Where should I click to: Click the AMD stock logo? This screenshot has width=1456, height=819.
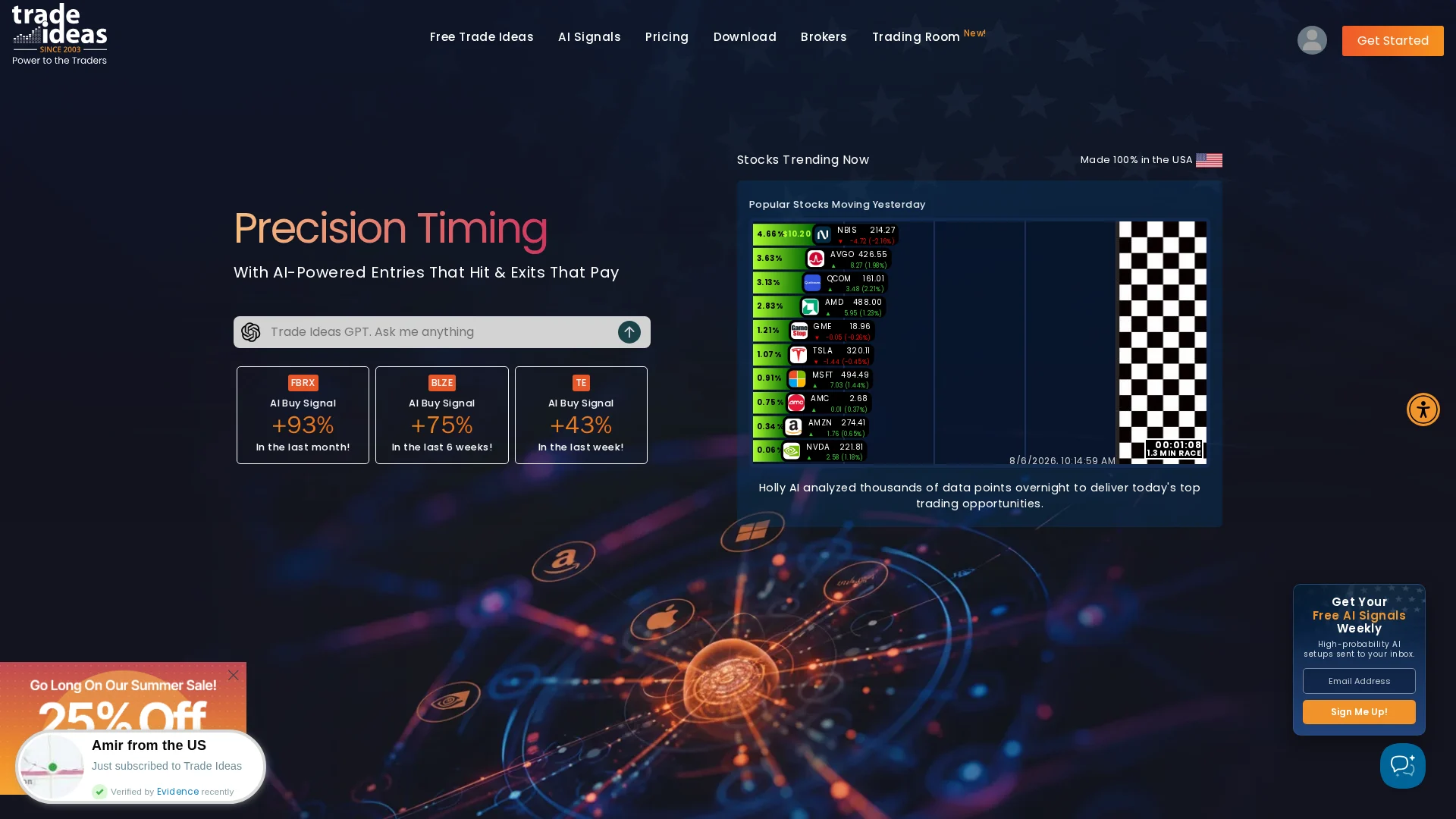(811, 307)
